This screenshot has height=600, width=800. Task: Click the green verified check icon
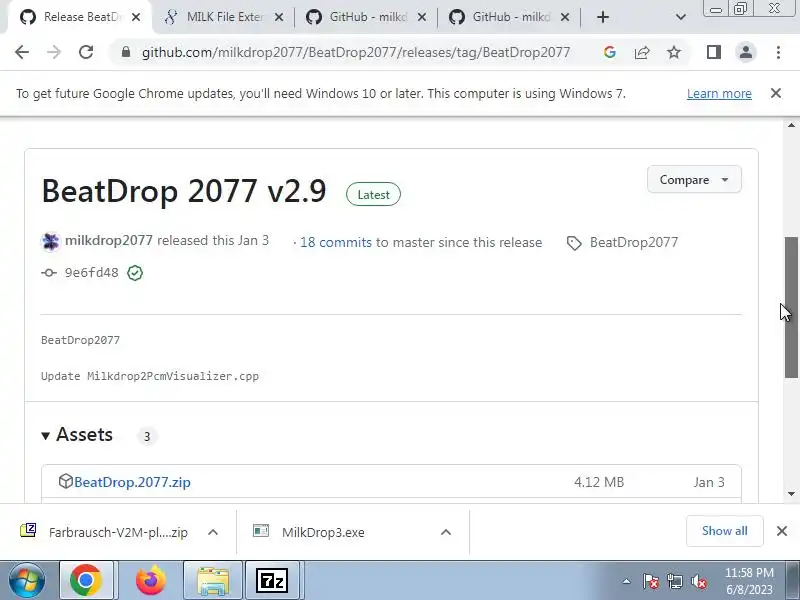[x=135, y=273]
